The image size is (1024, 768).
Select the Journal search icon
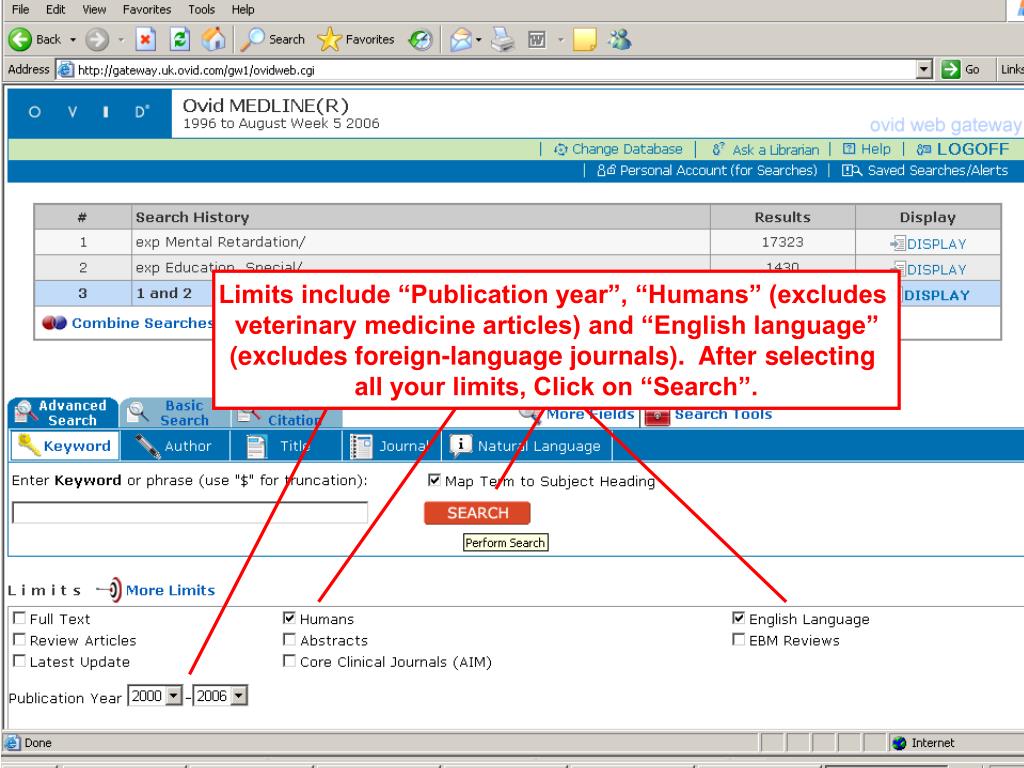pyautogui.click(x=361, y=447)
